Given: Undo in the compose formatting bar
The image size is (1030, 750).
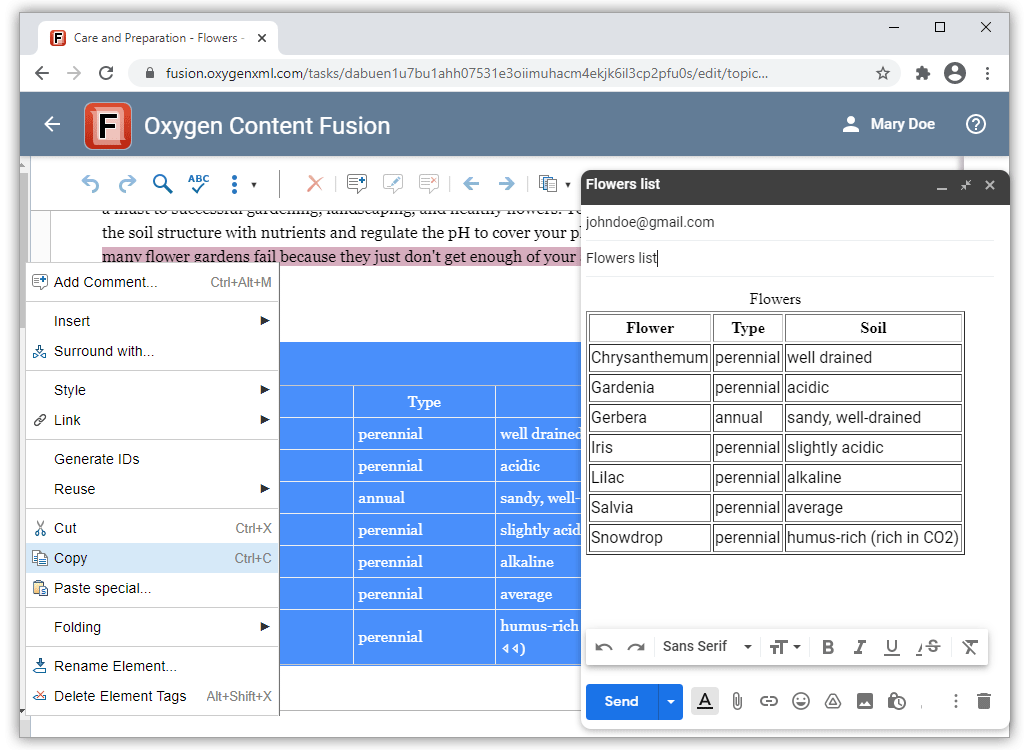Looking at the screenshot, I should coord(604,648).
